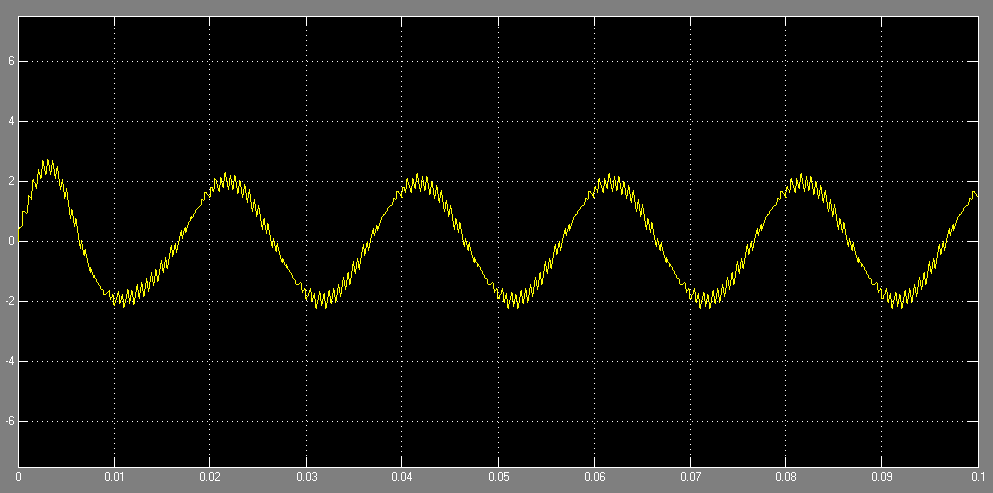993x493 pixels.
Task: Click the 0.08 time axis label
Action: click(x=785, y=476)
